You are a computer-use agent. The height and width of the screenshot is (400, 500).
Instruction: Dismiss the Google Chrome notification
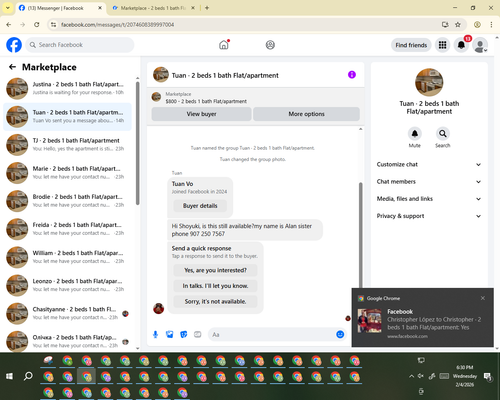[x=483, y=298]
